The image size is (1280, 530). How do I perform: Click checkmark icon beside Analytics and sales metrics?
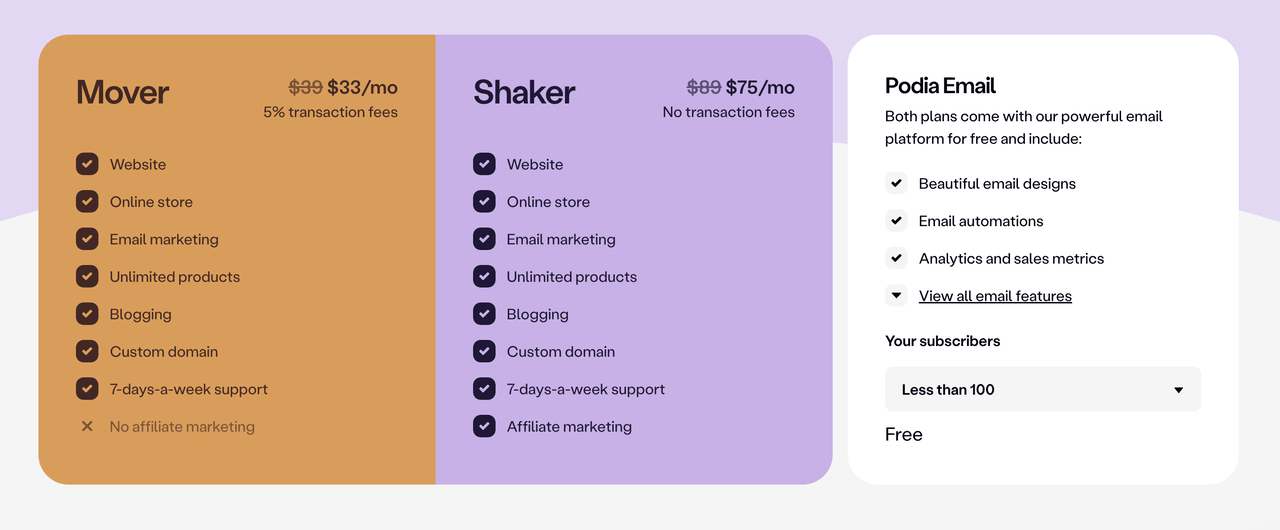[x=896, y=258]
